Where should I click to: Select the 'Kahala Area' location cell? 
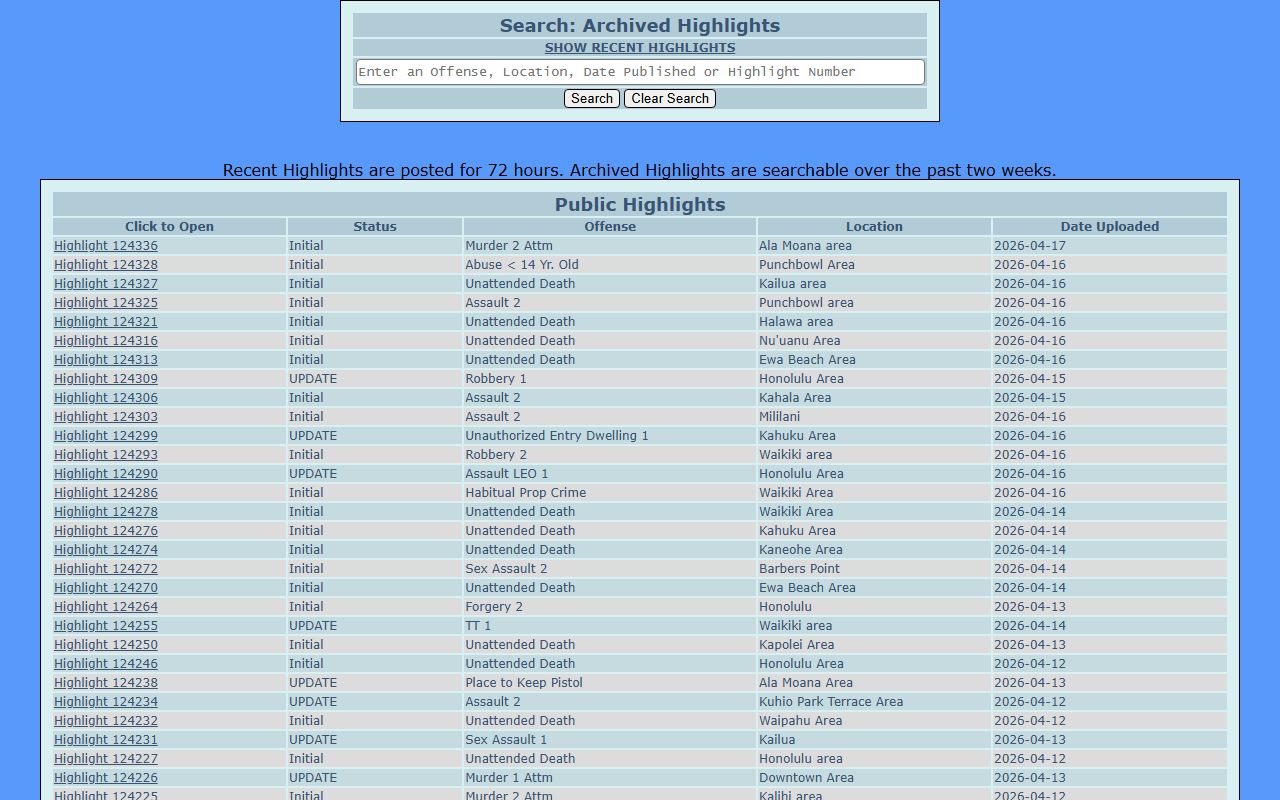pyautogui.click(x=874, y=398)
